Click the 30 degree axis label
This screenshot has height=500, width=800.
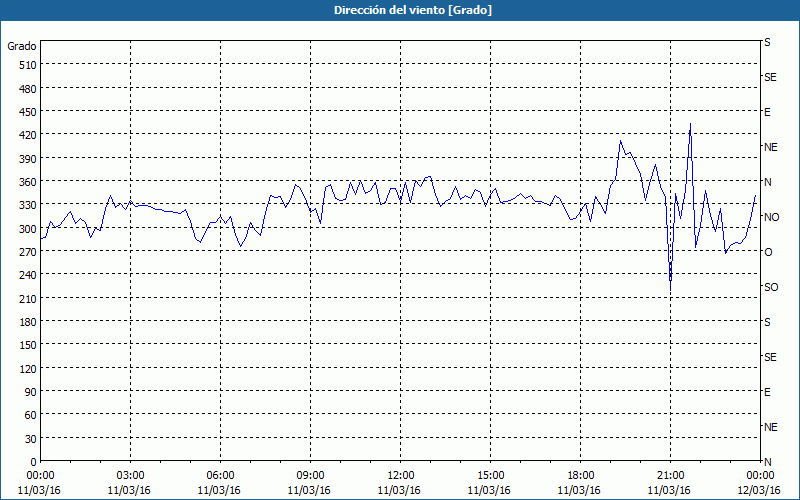coord(31,439)
